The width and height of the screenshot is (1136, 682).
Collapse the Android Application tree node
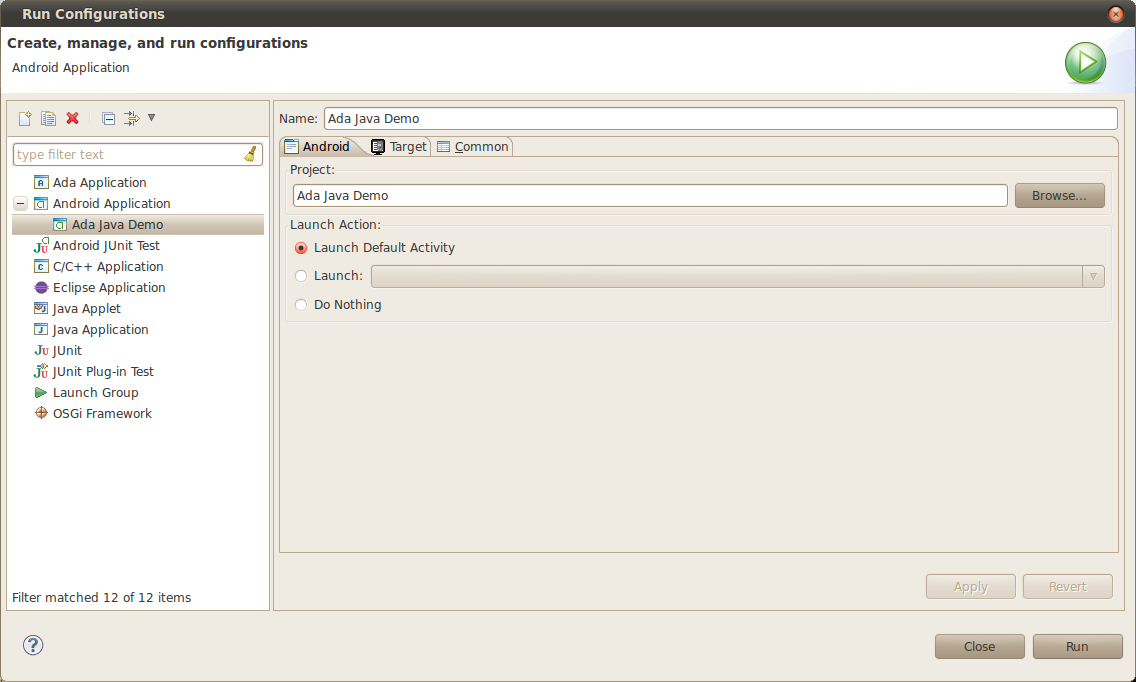pyautogui.click(x=19, y=203)
